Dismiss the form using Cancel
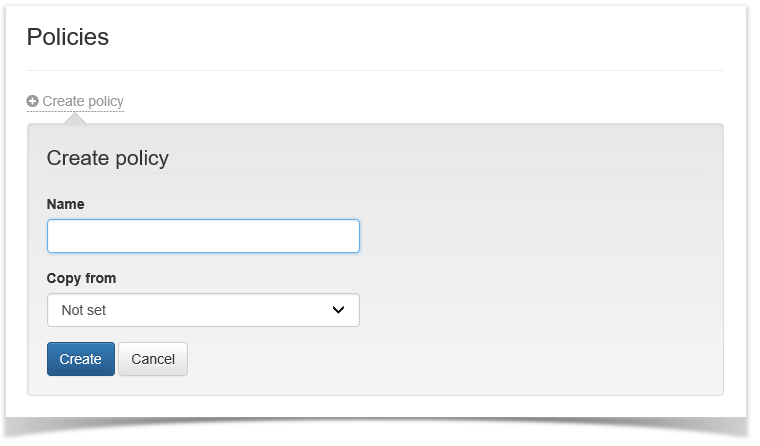This screenshot has width=760, height=446. [x=153, y=359]
